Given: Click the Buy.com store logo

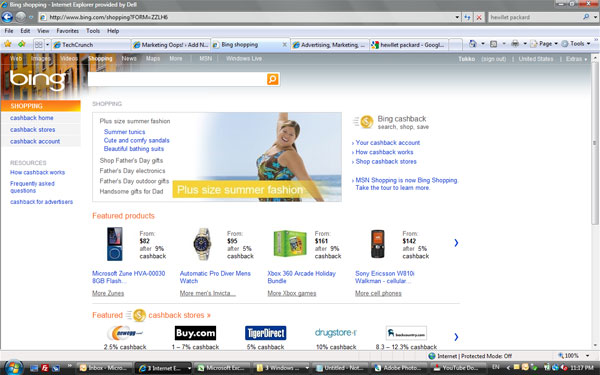Looking at the screenshot, I should [x=195, y=333].
